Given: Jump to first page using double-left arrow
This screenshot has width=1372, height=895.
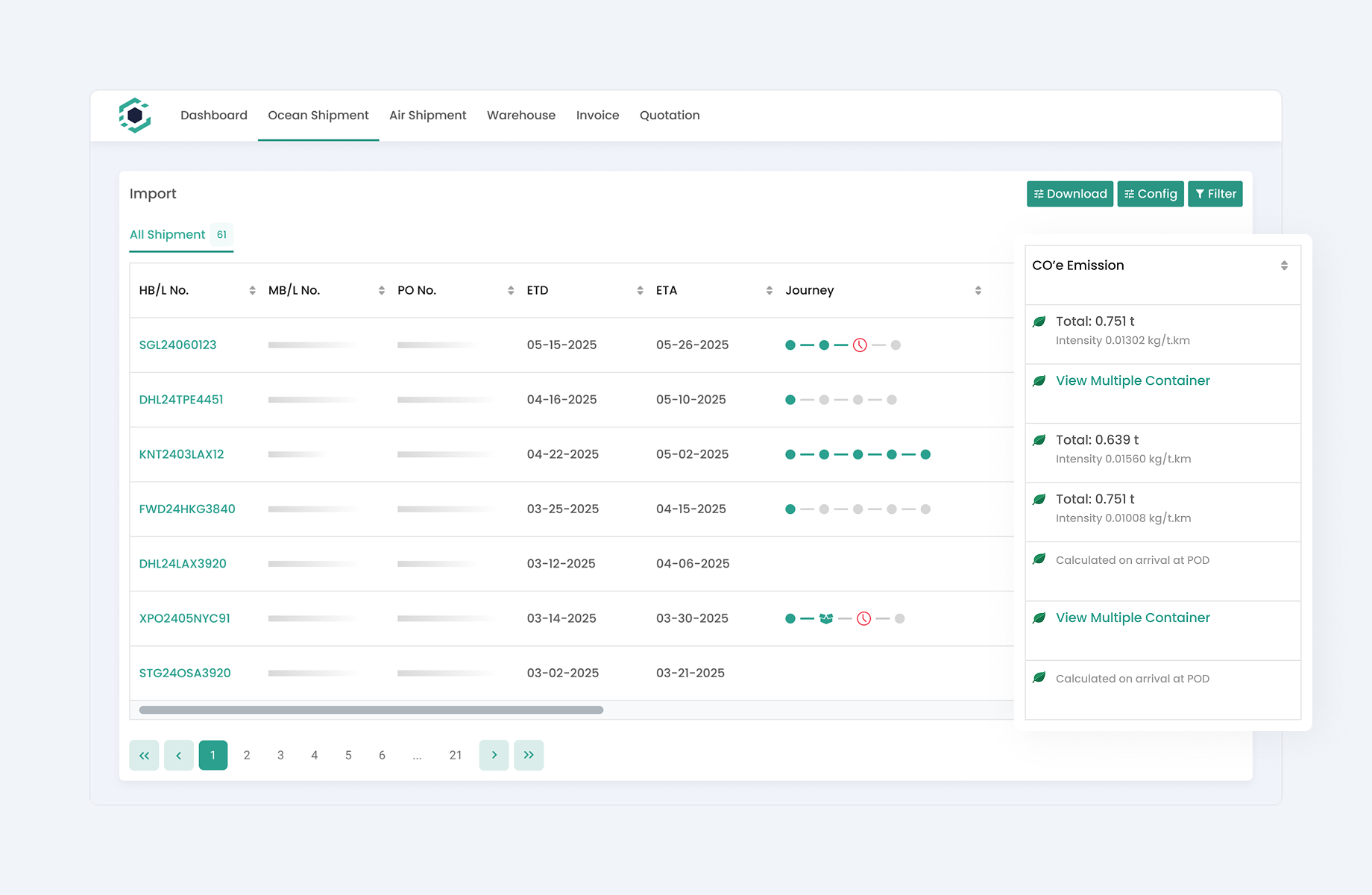Looking at the screenshot, I should point(144,755).
